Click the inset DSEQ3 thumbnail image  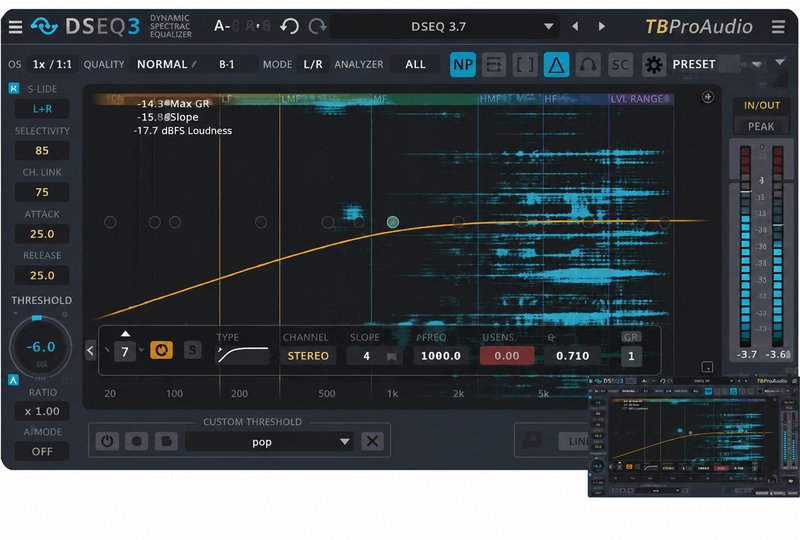pyautogui.click(x=694, y=436)
